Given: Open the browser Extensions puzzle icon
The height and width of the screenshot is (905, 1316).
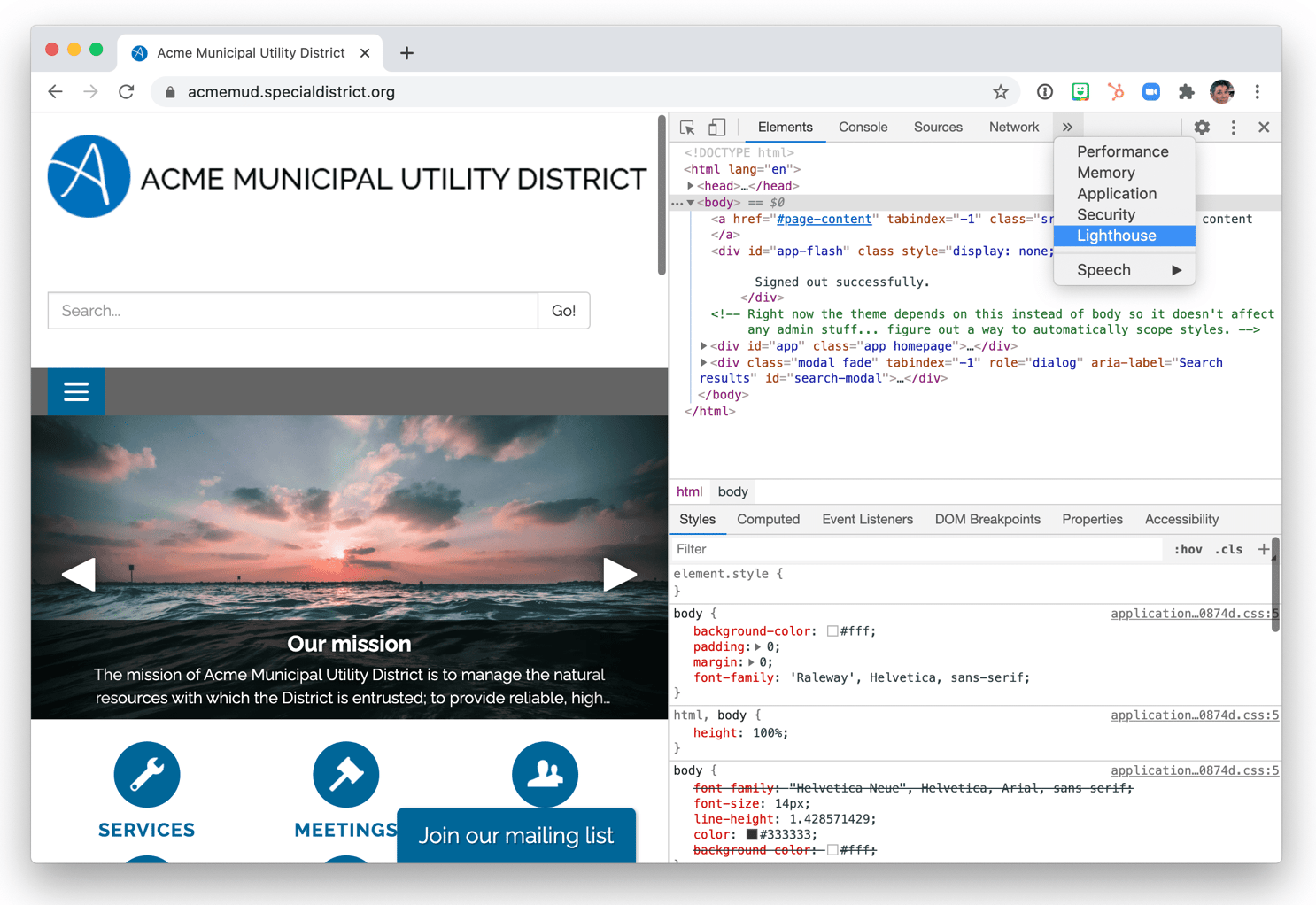Looking at the screenshot, I should click(x=1186, y=91).
